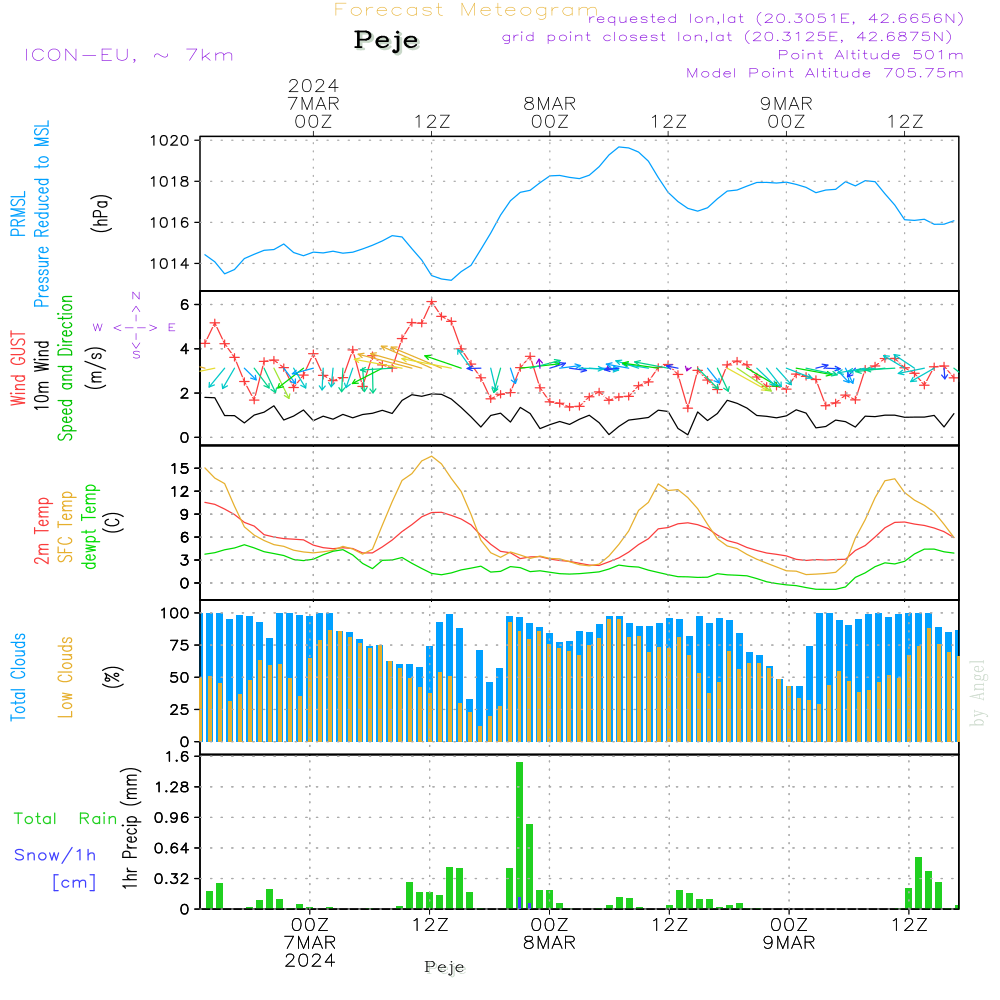Click the '1.28' precipitation axis value

coord(172,787)
